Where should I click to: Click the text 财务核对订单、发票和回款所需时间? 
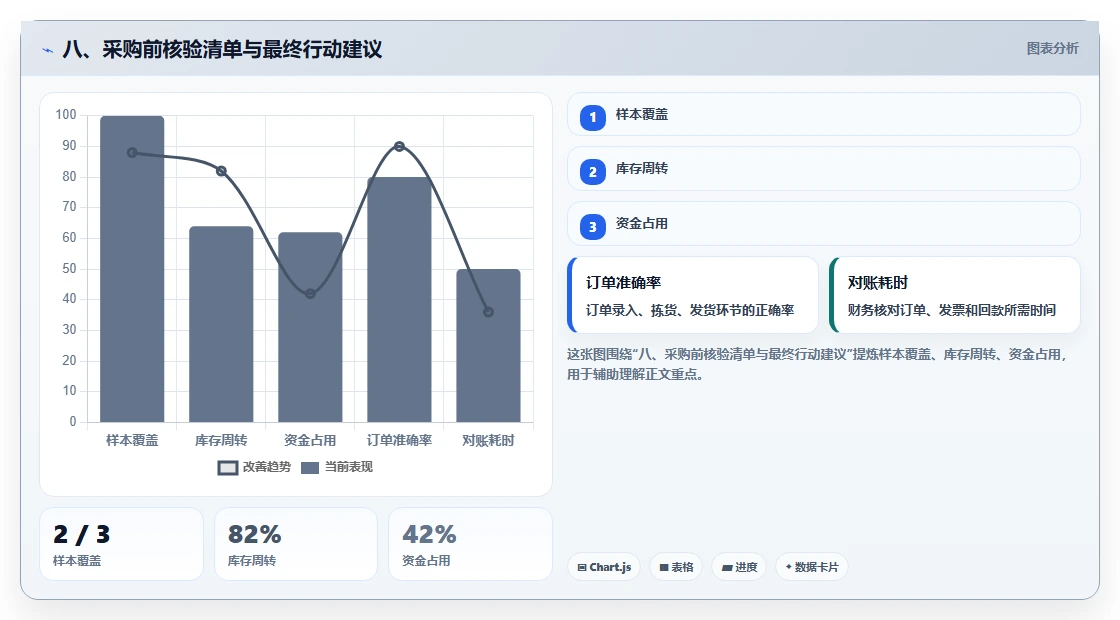[951, 310]
